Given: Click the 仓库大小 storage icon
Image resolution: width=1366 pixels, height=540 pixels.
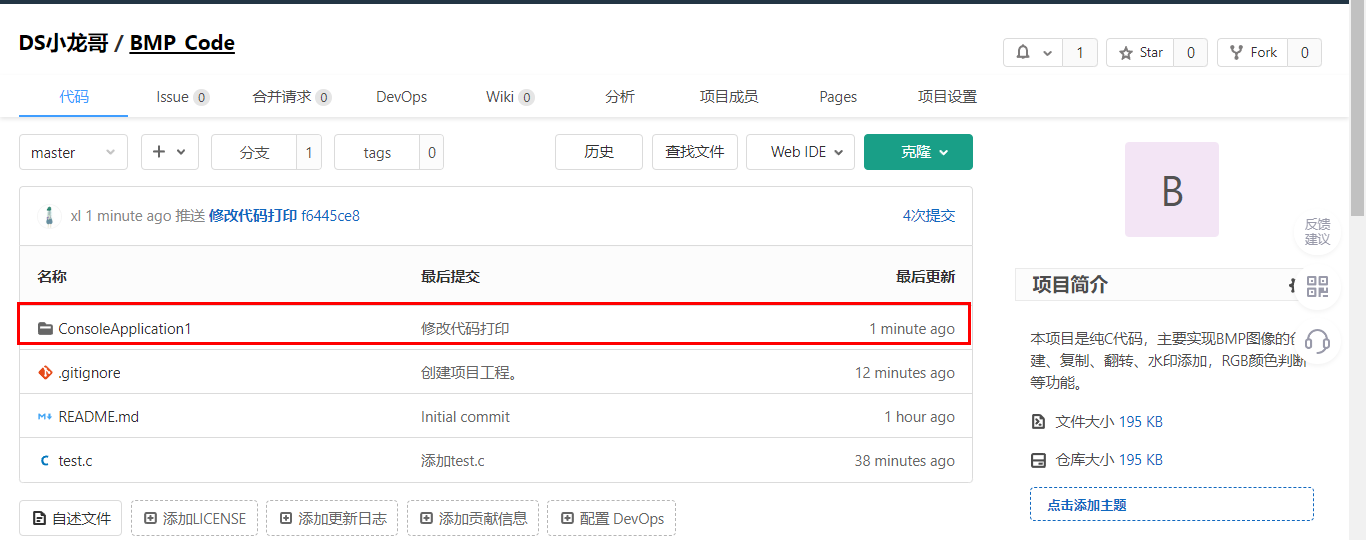Looking at the screenshot, I should (x=1038, y=460).
